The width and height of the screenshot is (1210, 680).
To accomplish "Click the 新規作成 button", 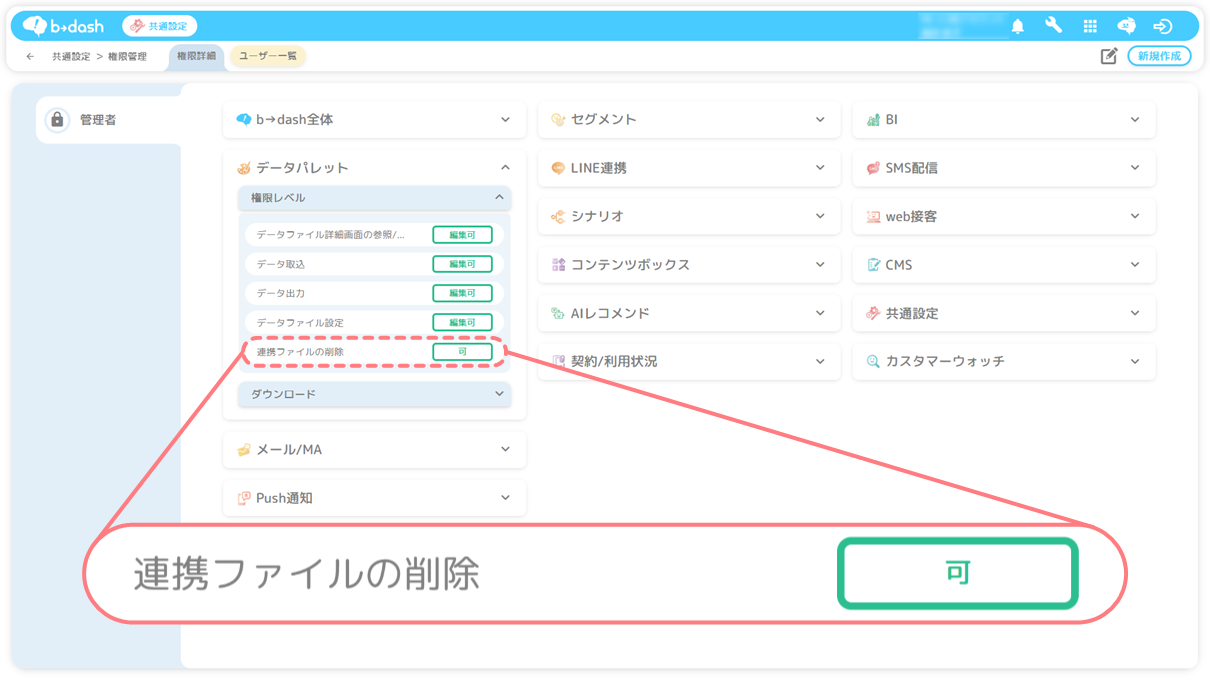I will click(1159, 56).
